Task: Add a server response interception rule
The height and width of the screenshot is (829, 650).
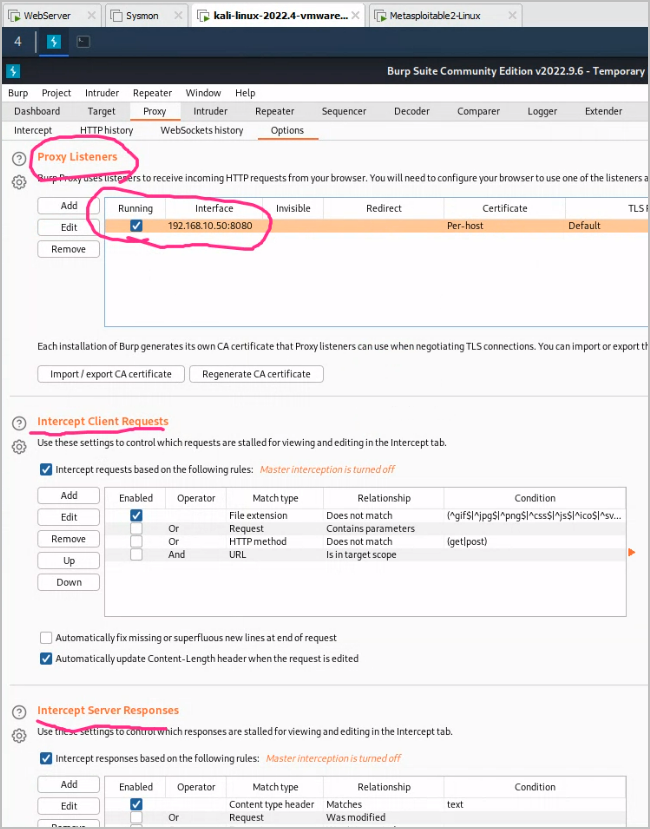Action: 69,784
